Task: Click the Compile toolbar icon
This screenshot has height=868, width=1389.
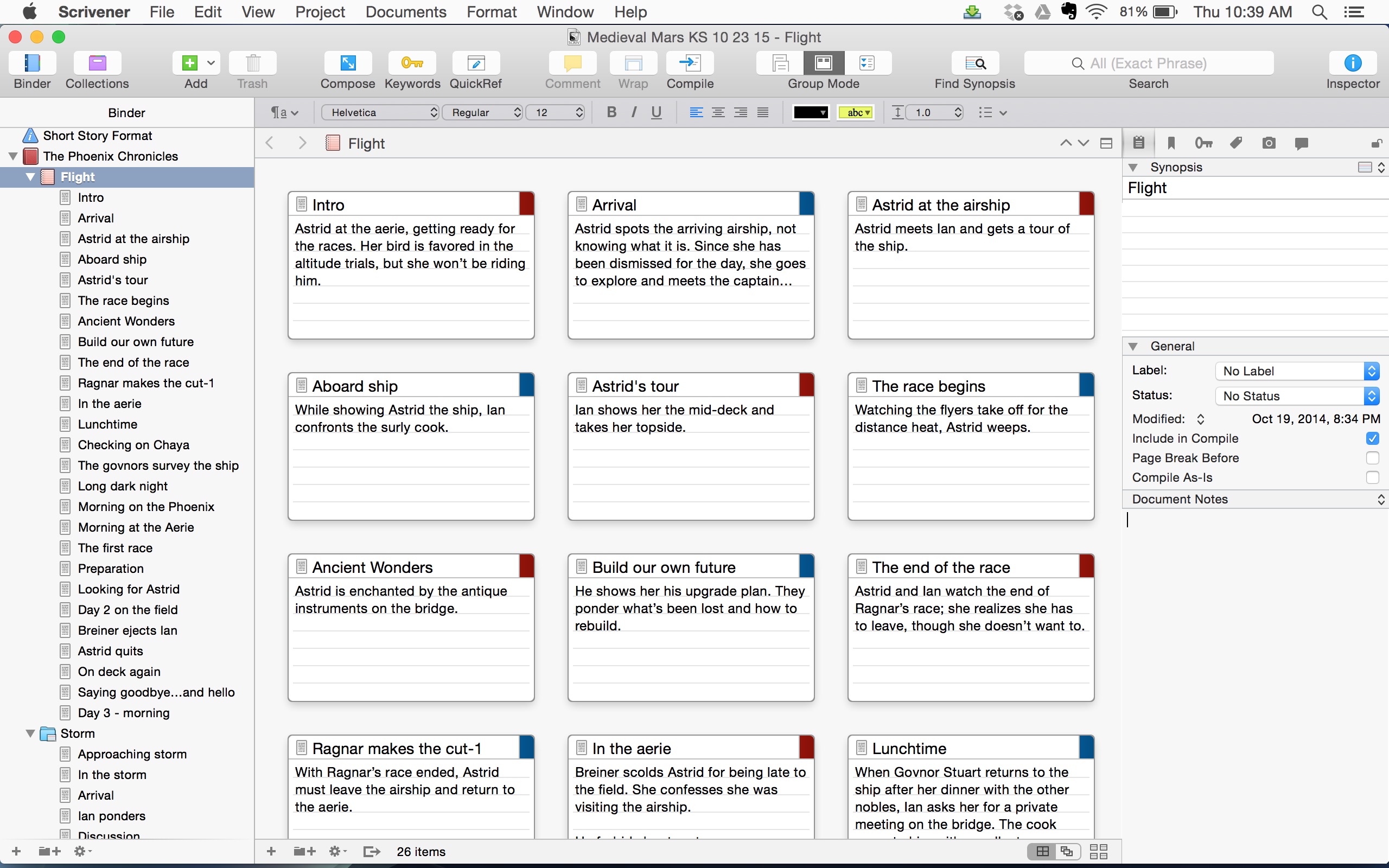Action: coord(689,63)
